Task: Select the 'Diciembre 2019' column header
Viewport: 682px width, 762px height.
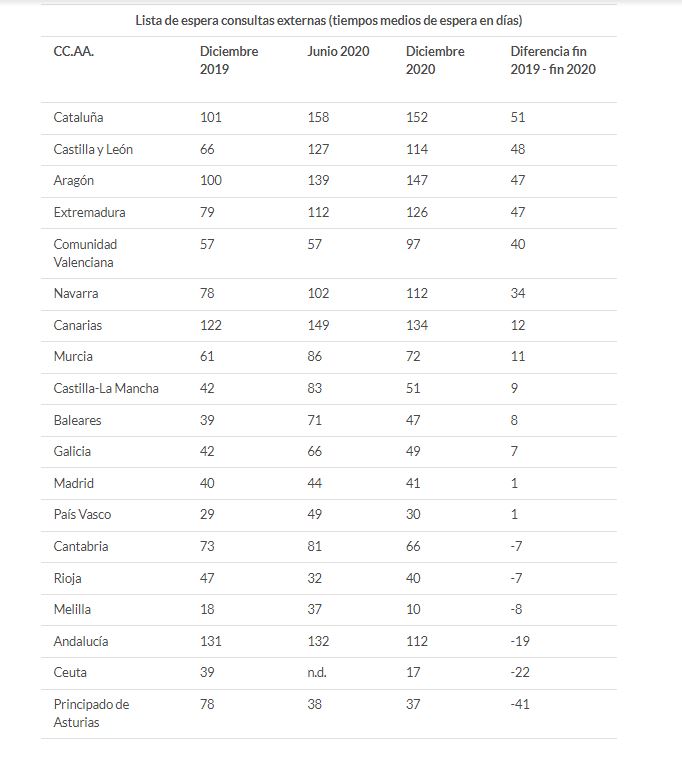Action: [x=229, y=61]
